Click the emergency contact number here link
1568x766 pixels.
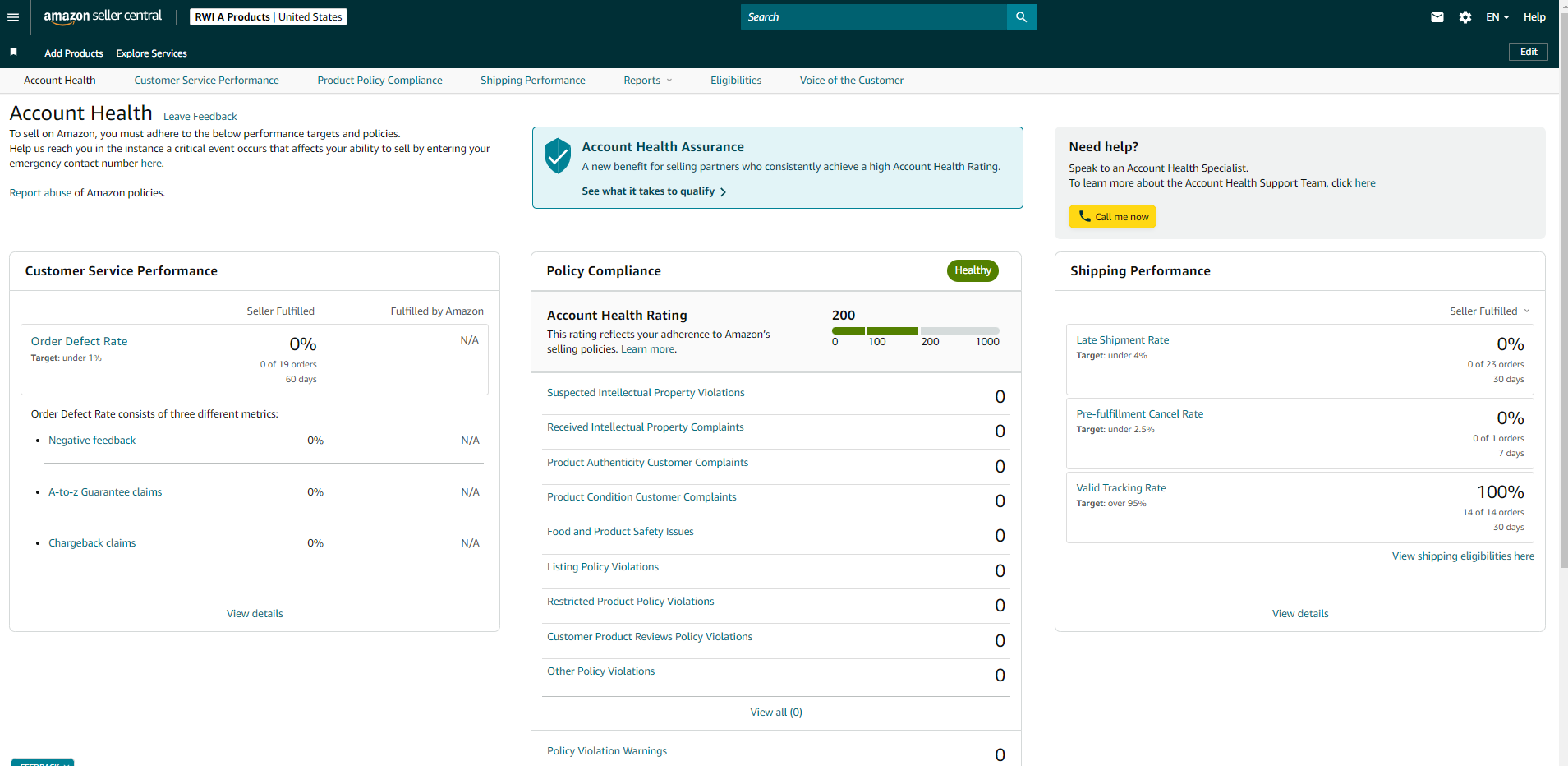pyautogui.click(x=151, y=164)
